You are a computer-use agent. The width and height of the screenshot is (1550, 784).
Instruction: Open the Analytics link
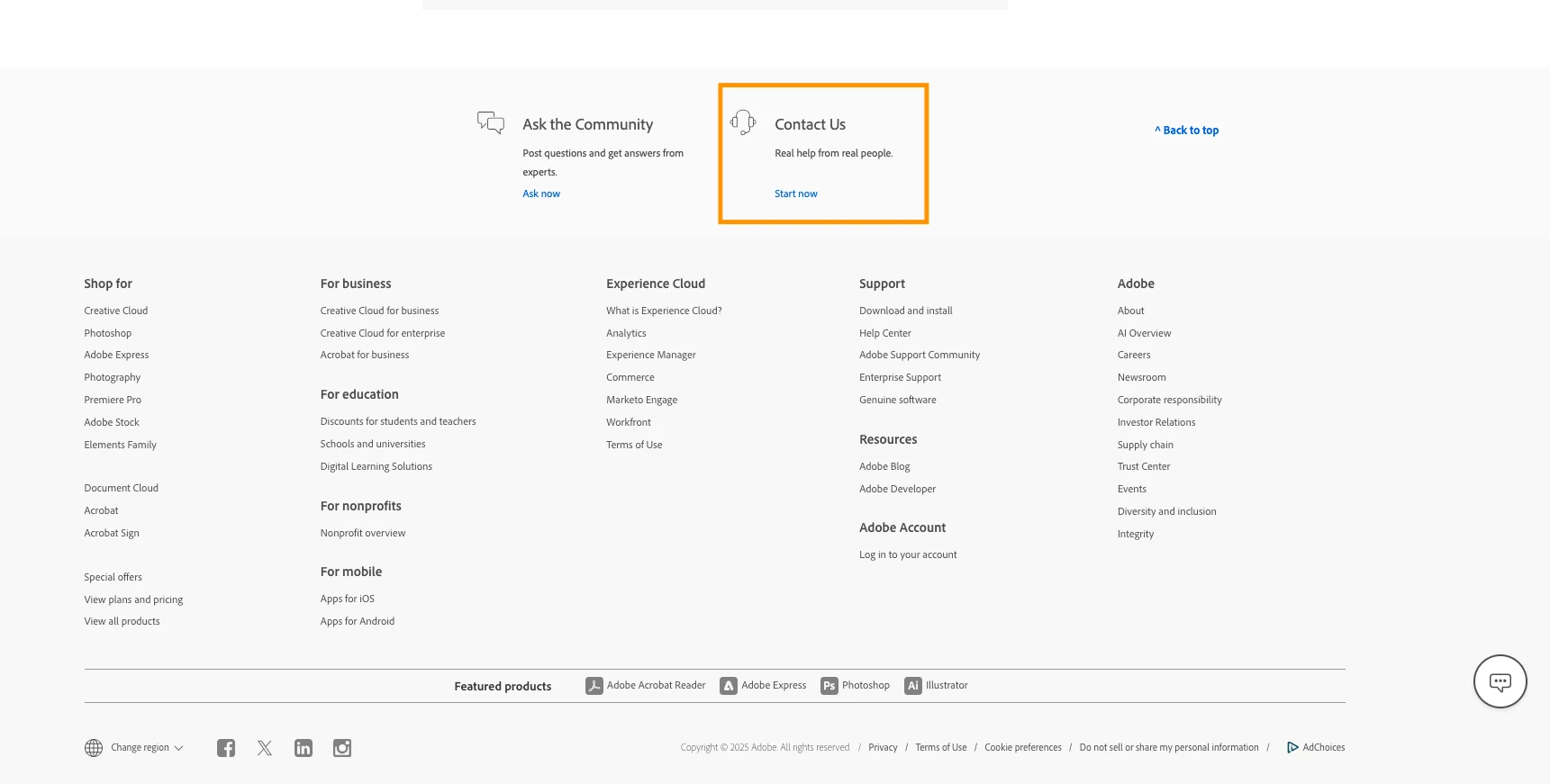(626, 333)
